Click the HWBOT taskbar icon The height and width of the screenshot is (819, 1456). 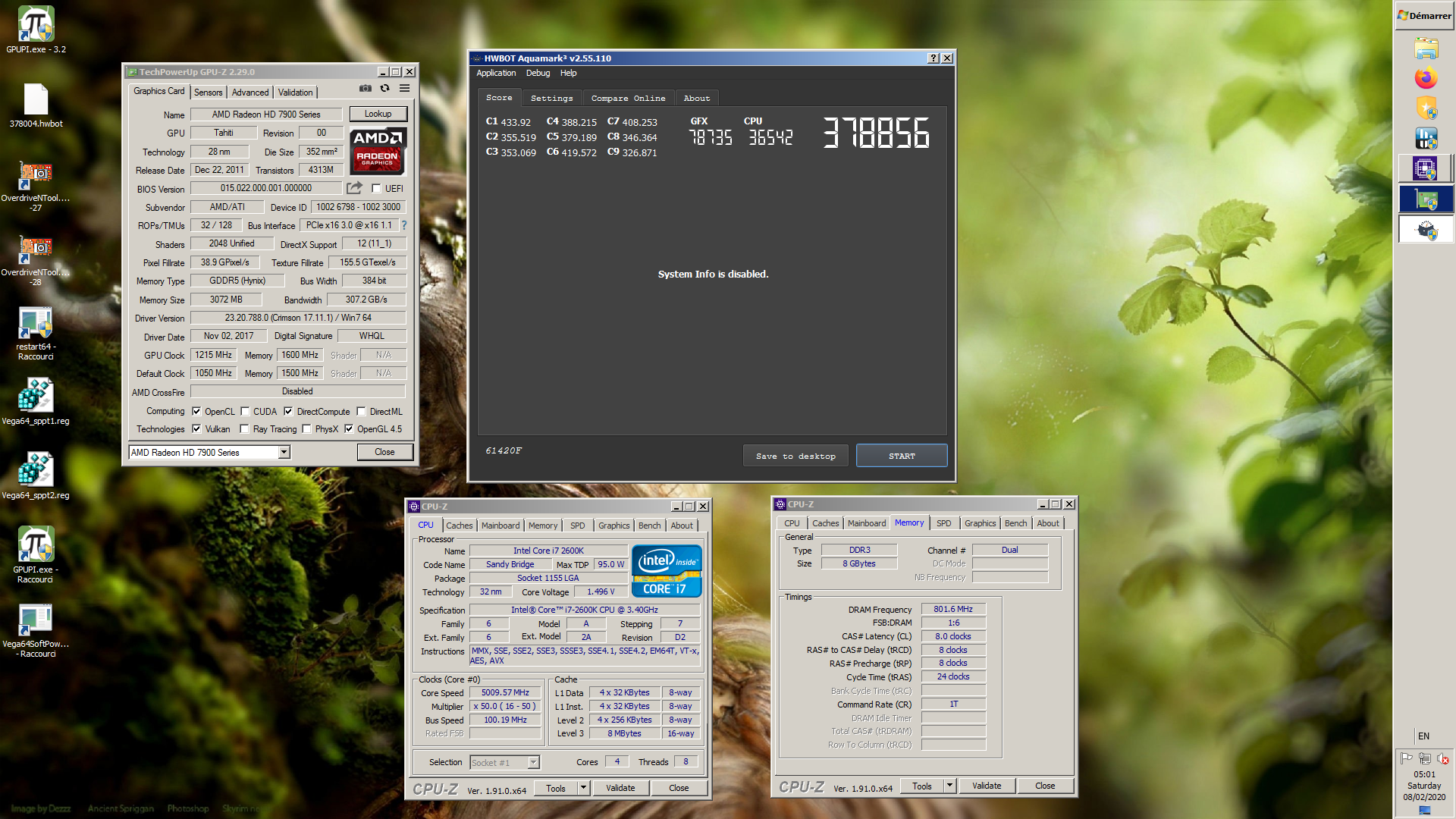coord(1426,138)
